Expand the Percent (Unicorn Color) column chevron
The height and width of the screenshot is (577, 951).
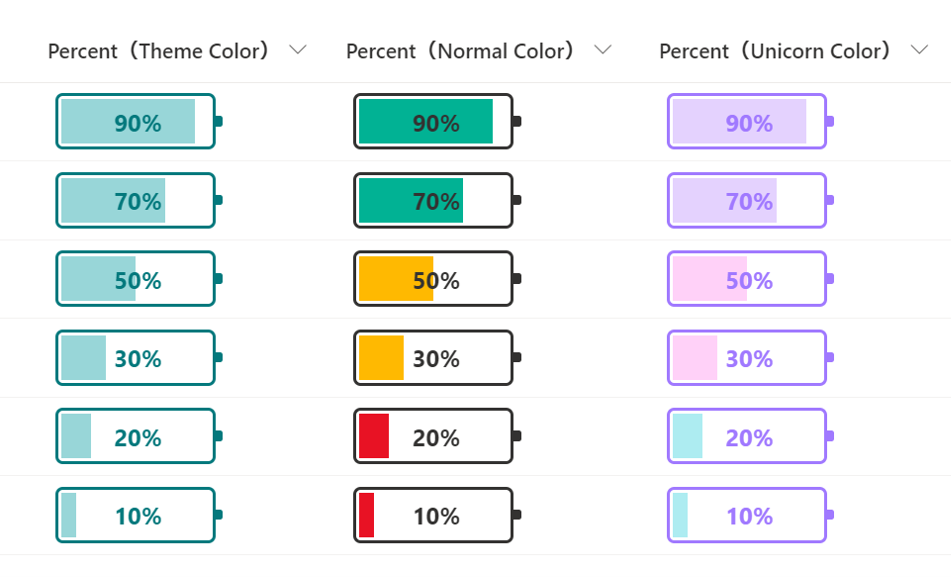tap(919, 50)
